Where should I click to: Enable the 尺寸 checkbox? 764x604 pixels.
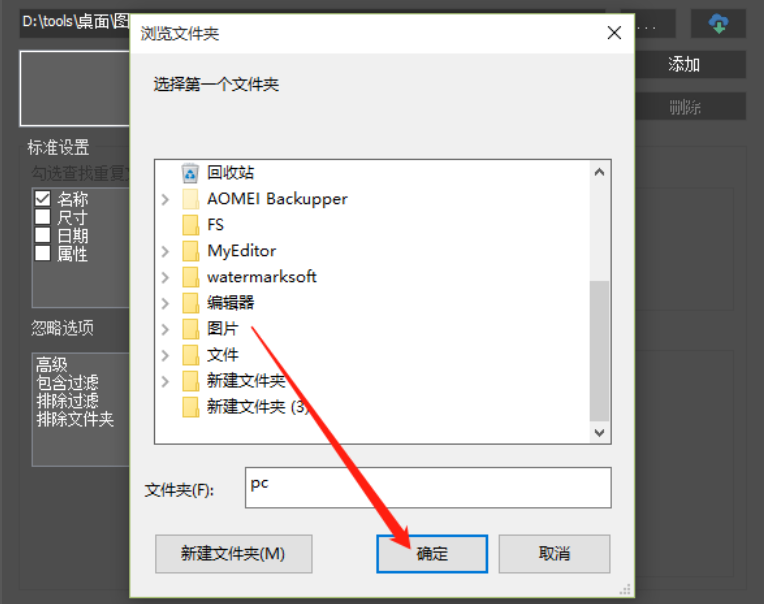[42, 216]
